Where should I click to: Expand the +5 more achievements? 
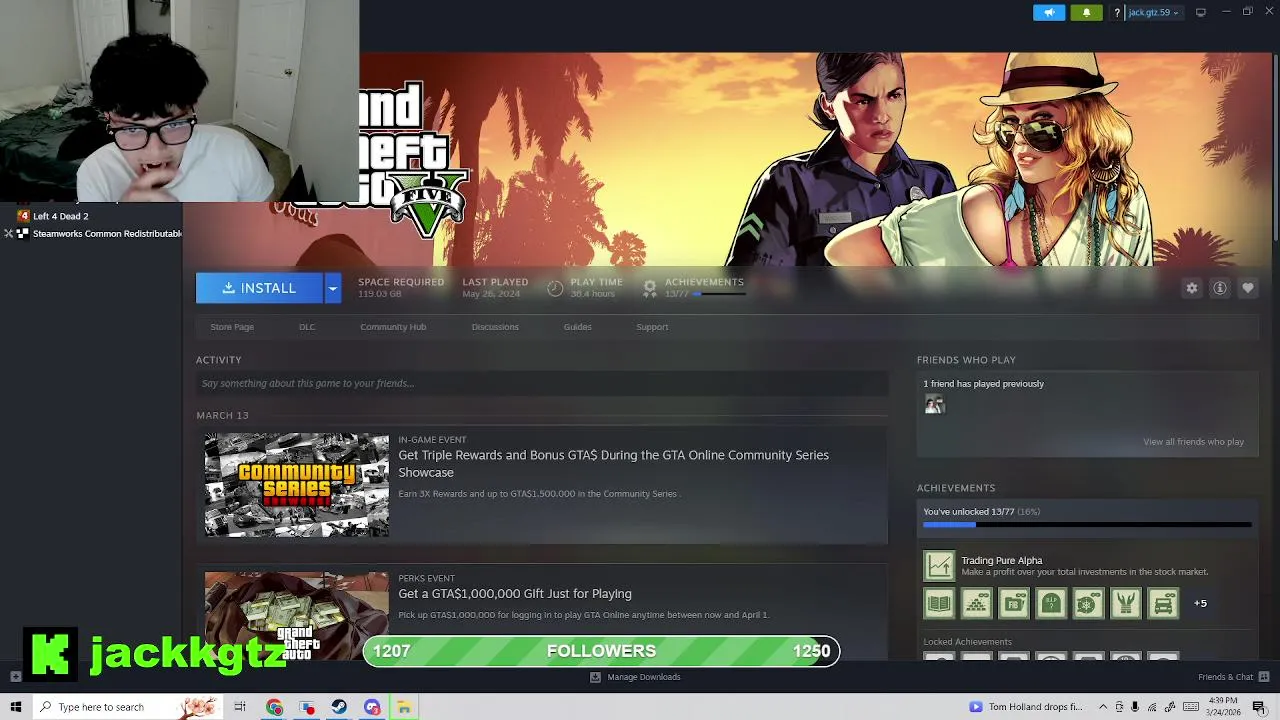tap(1200, 603)
